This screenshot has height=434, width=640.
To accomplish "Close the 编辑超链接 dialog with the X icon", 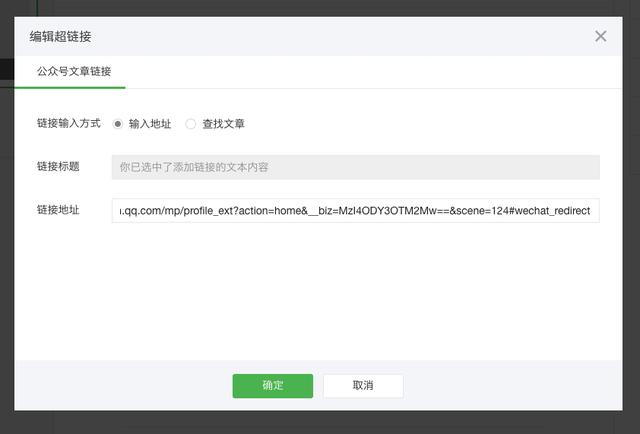I will 600,36.
